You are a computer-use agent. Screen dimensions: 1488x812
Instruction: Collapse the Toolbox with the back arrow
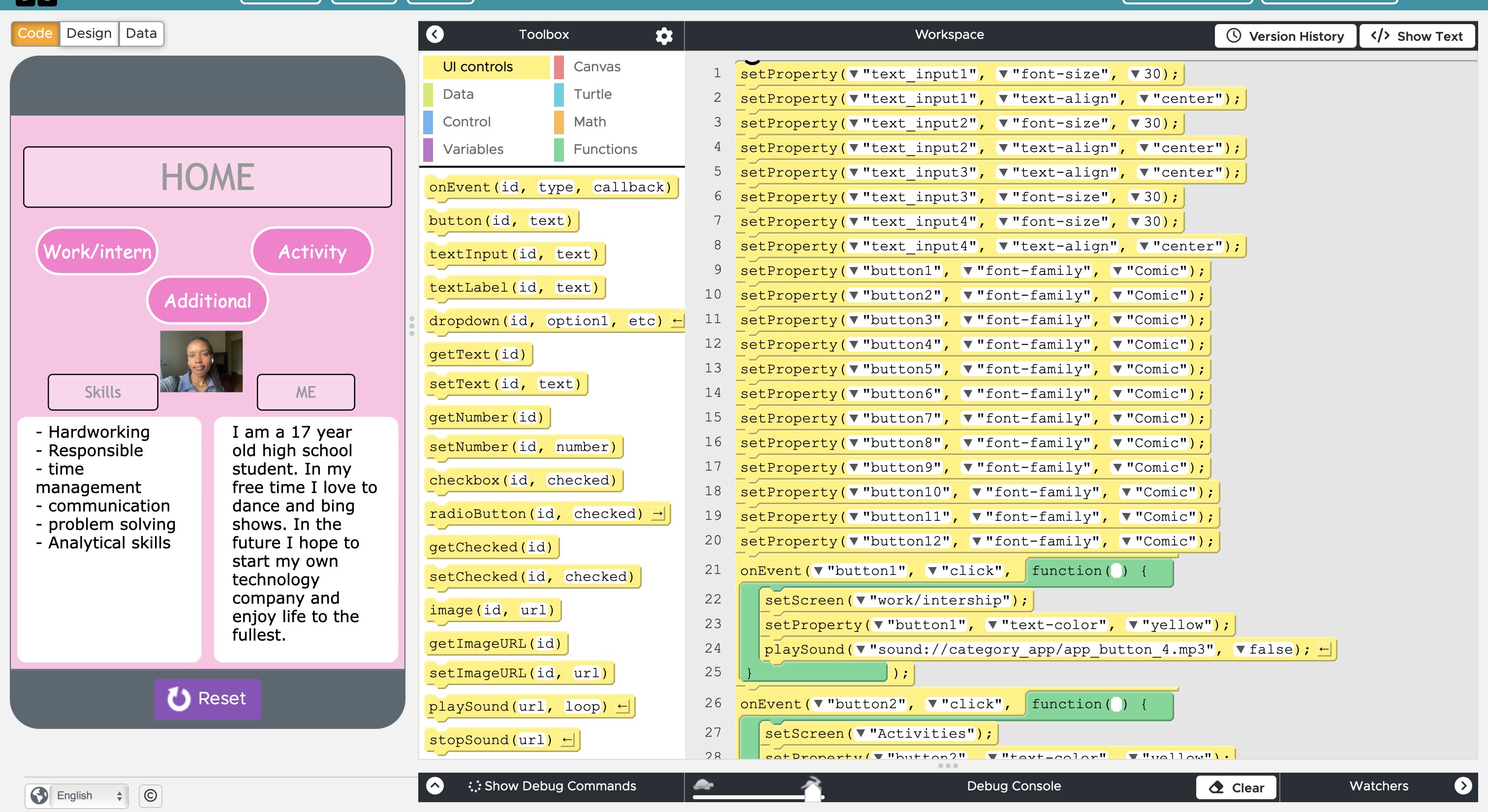coord(434,34)
